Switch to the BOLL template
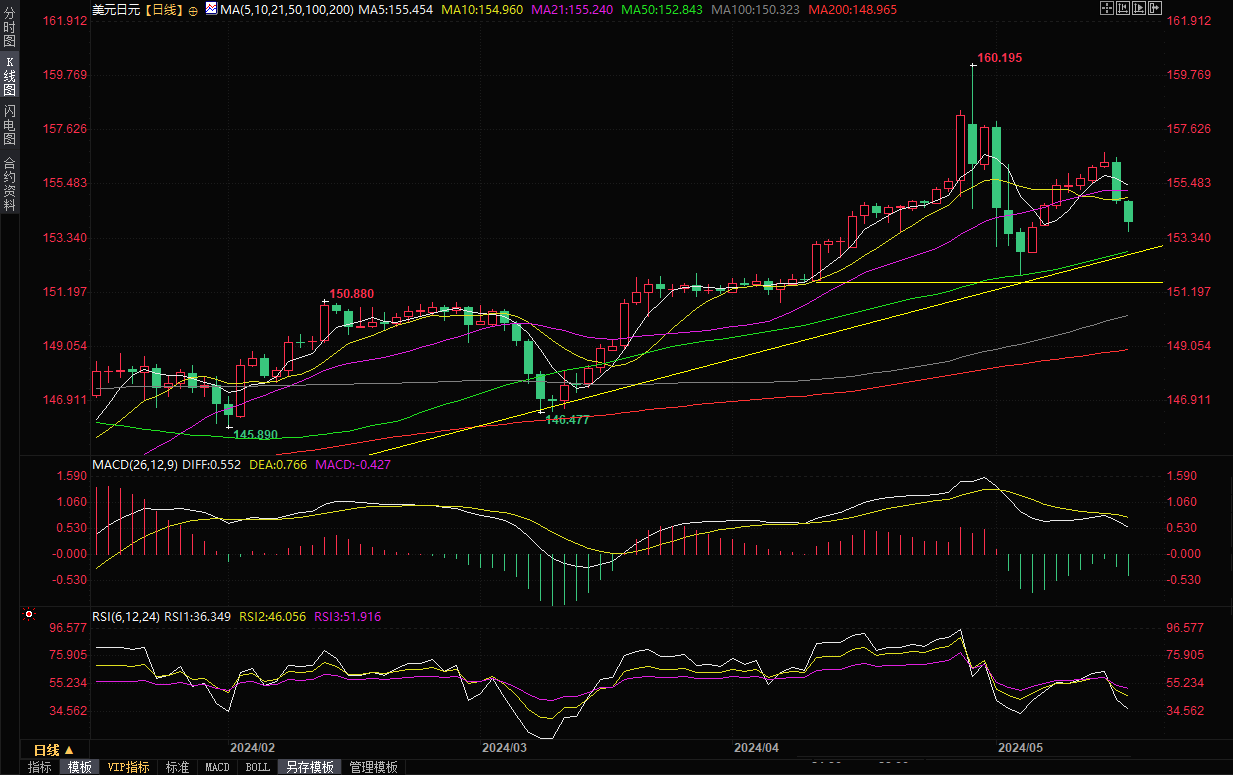Viewport: 1233px width, 775px height. click(x=257, y=767)
